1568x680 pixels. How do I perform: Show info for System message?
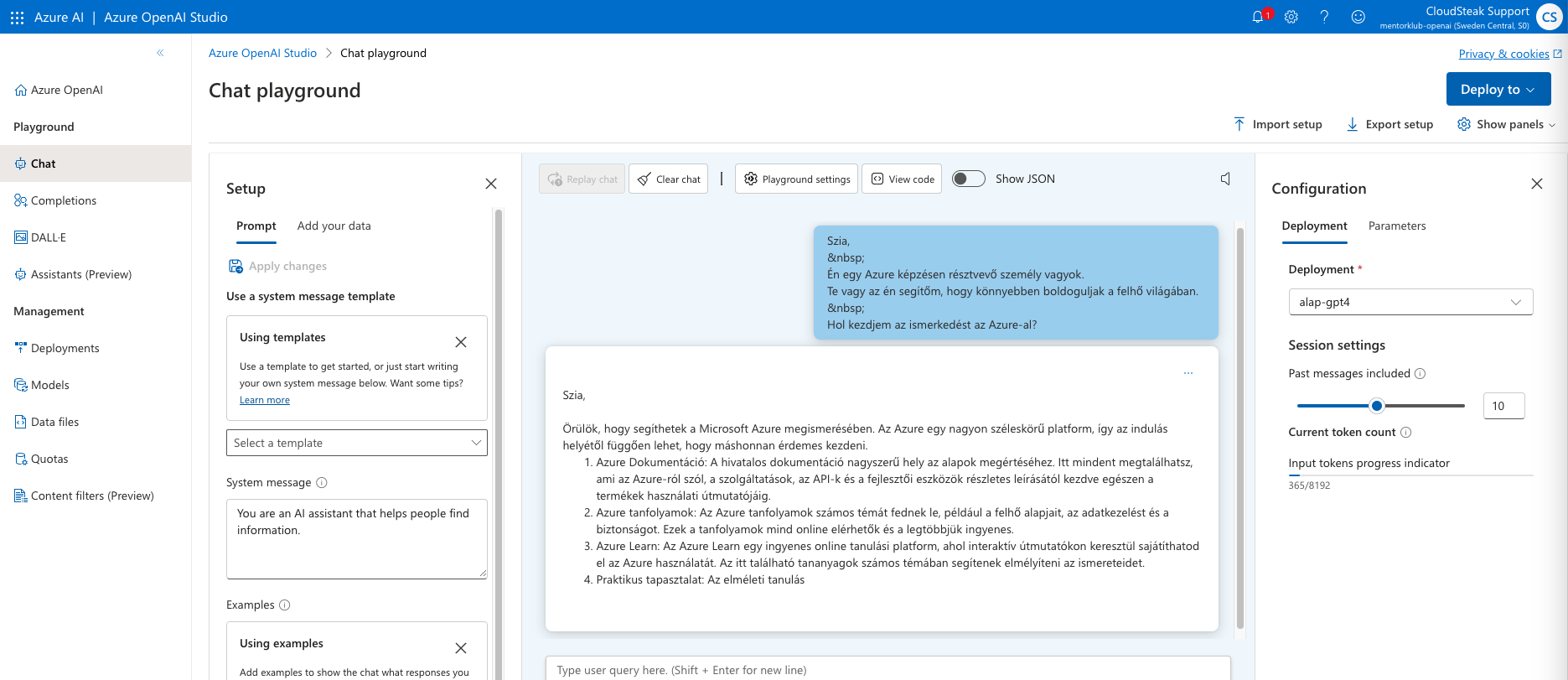click(x=322, y=483)
